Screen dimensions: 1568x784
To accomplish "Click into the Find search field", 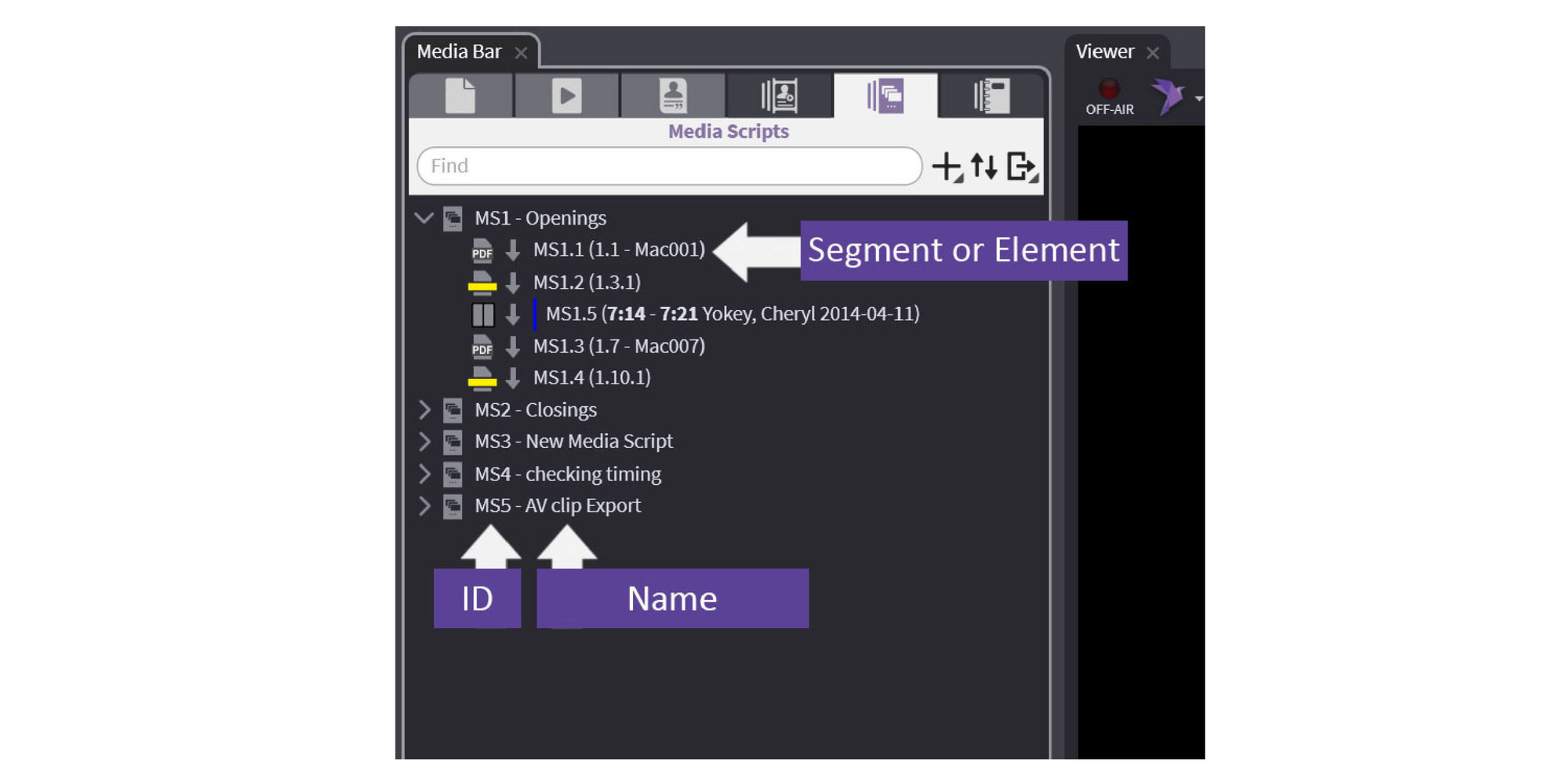I will [x=669, y=166].
